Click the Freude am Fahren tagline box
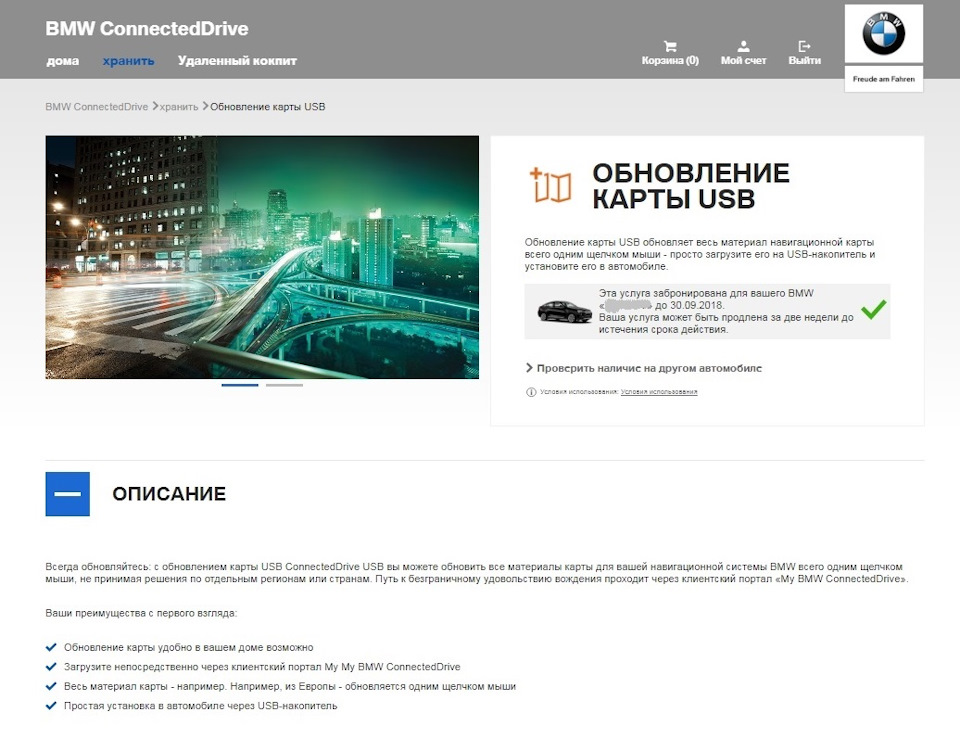The image size is (960, 751). [x=883, y=79]
